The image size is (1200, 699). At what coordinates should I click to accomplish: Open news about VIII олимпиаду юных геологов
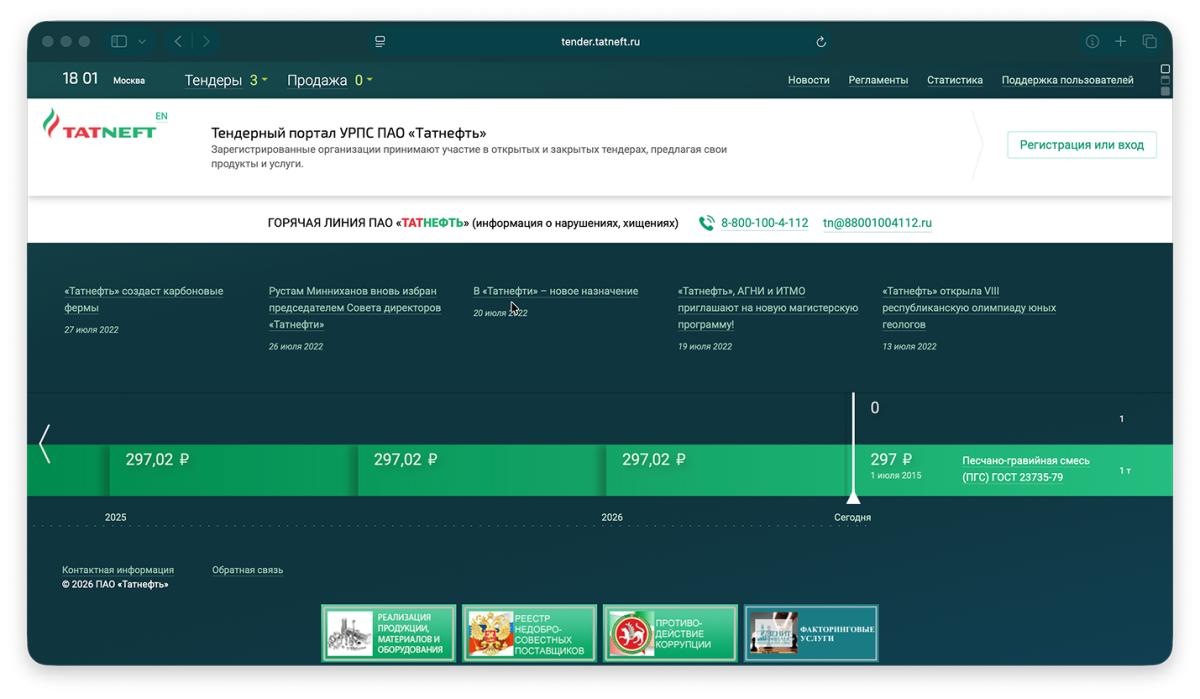[969, 308]
